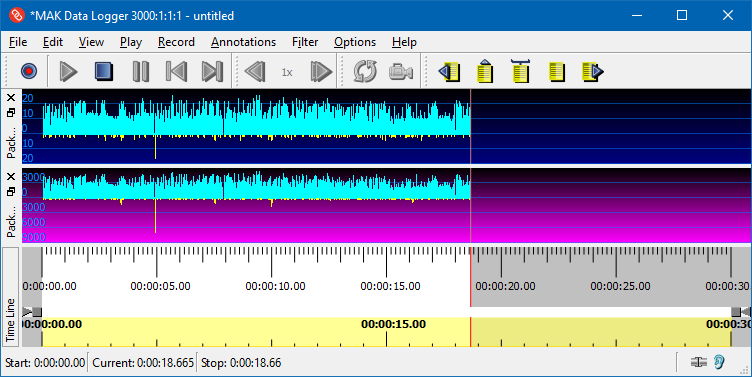Decrease playback speed with left arrow
752x377 pixels.
click(255, 72)
